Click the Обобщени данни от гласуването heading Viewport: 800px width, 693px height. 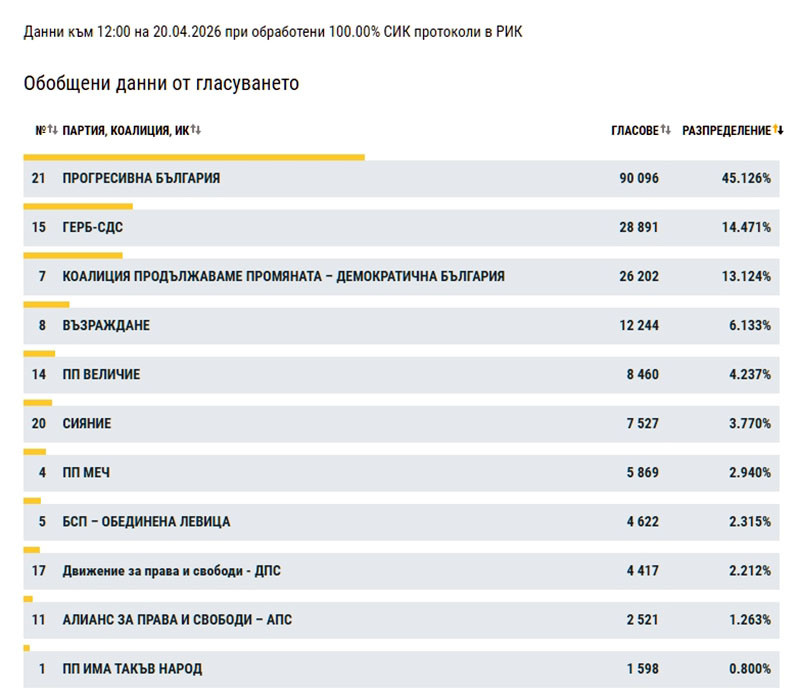[161, 83]
